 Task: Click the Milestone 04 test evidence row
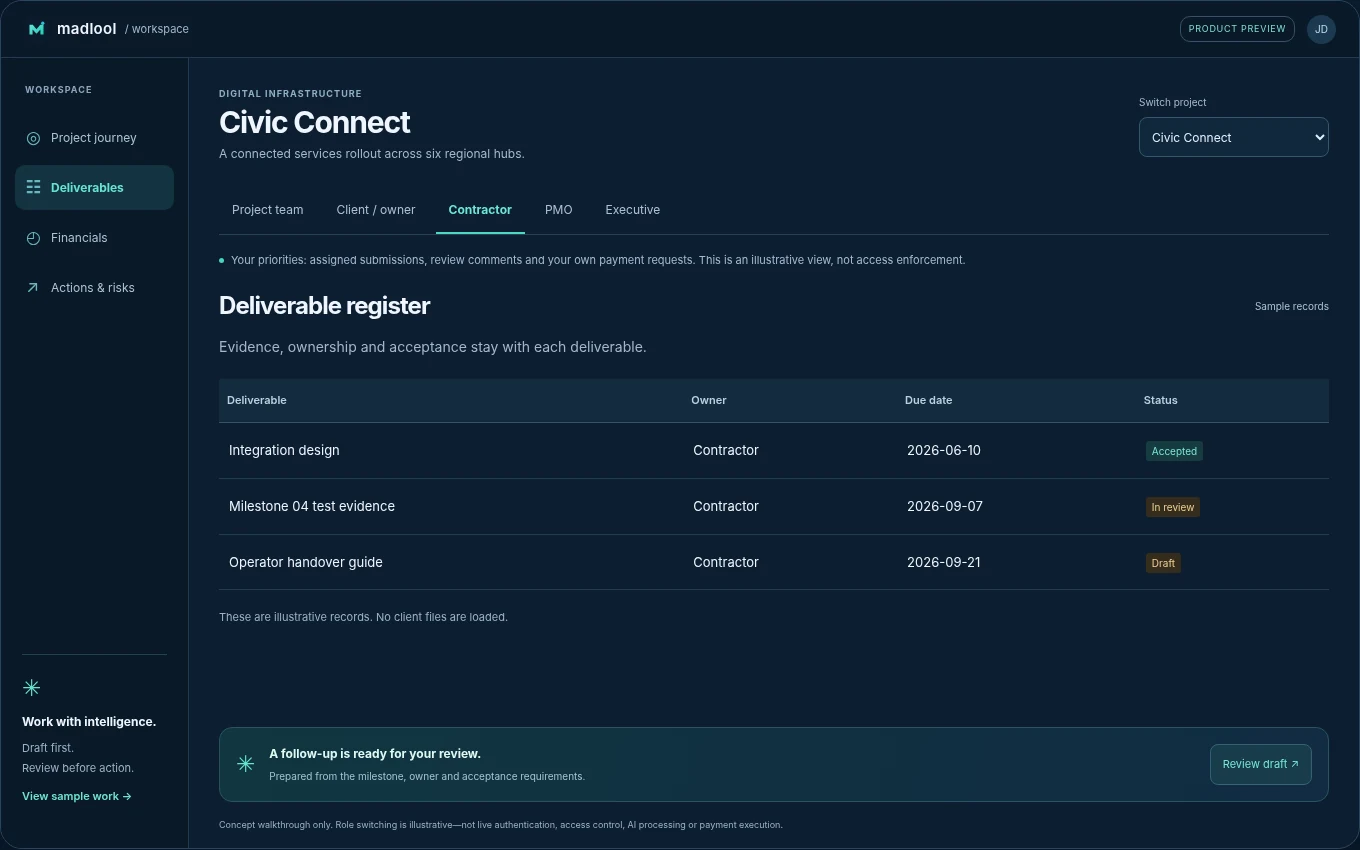point(774,506)
